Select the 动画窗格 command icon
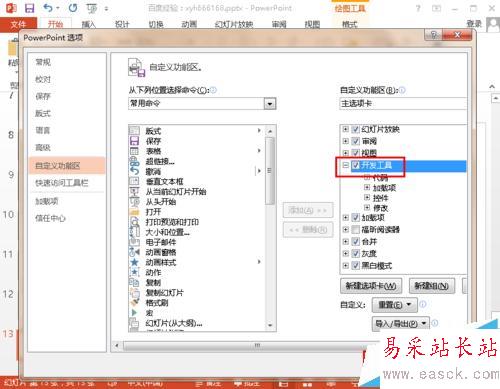This screenshot has height=389, width=500. [x=134, y=252]
